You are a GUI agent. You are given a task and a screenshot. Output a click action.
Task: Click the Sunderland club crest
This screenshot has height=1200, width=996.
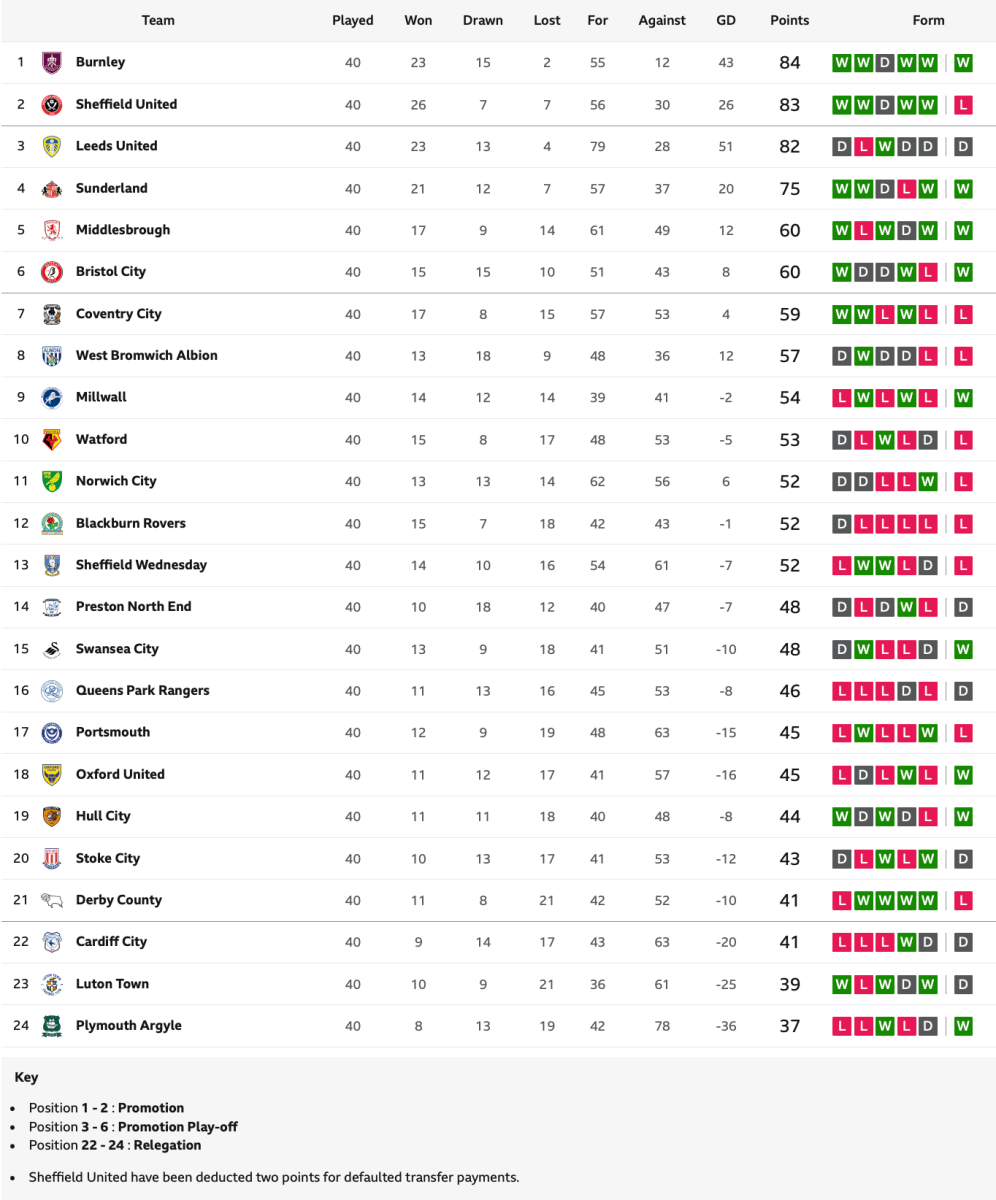click(51, 189)
